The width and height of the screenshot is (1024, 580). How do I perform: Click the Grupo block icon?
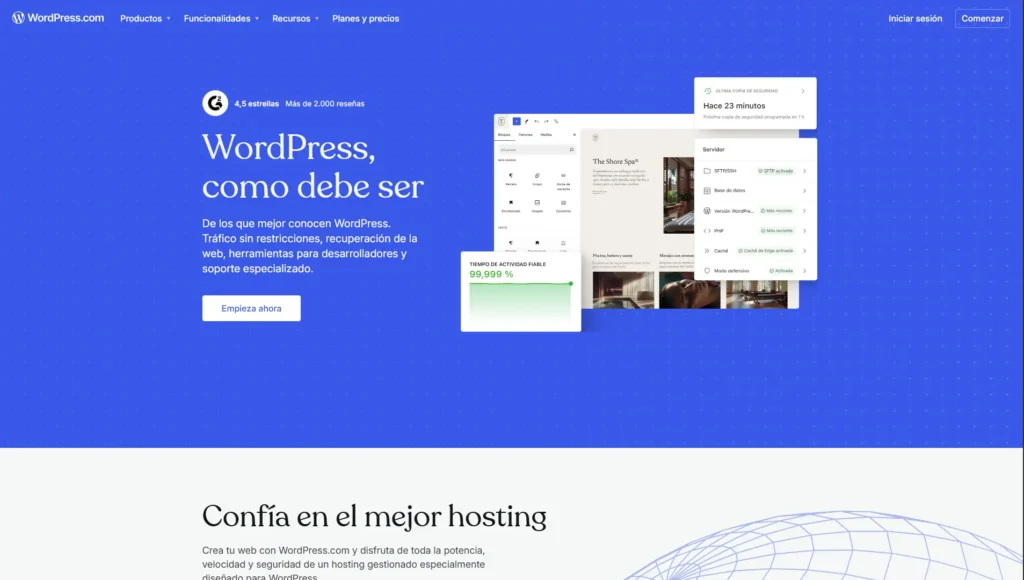click(x=537, y=176)
